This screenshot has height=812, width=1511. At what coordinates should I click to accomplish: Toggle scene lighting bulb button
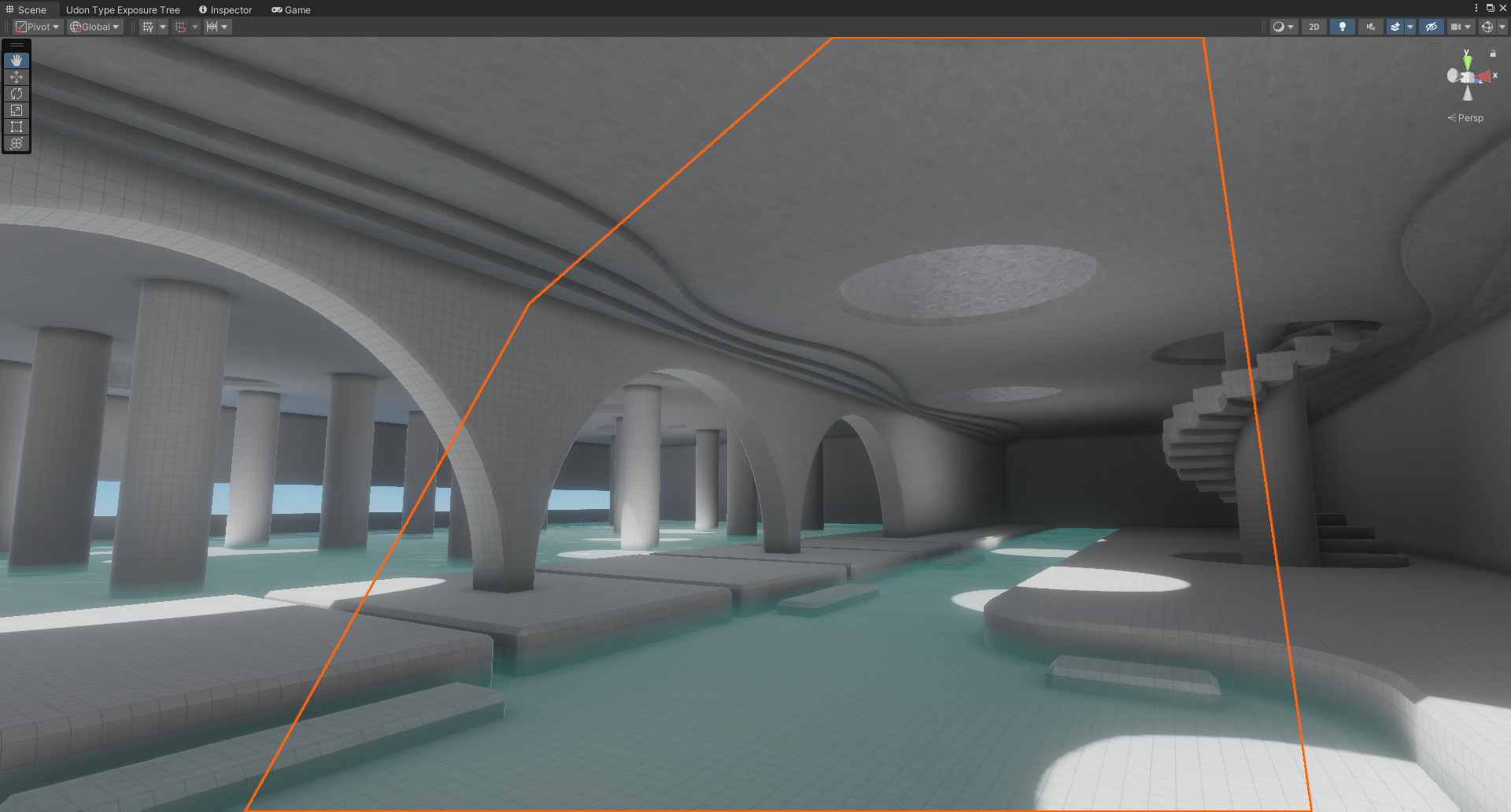[x=1343, y=27]
